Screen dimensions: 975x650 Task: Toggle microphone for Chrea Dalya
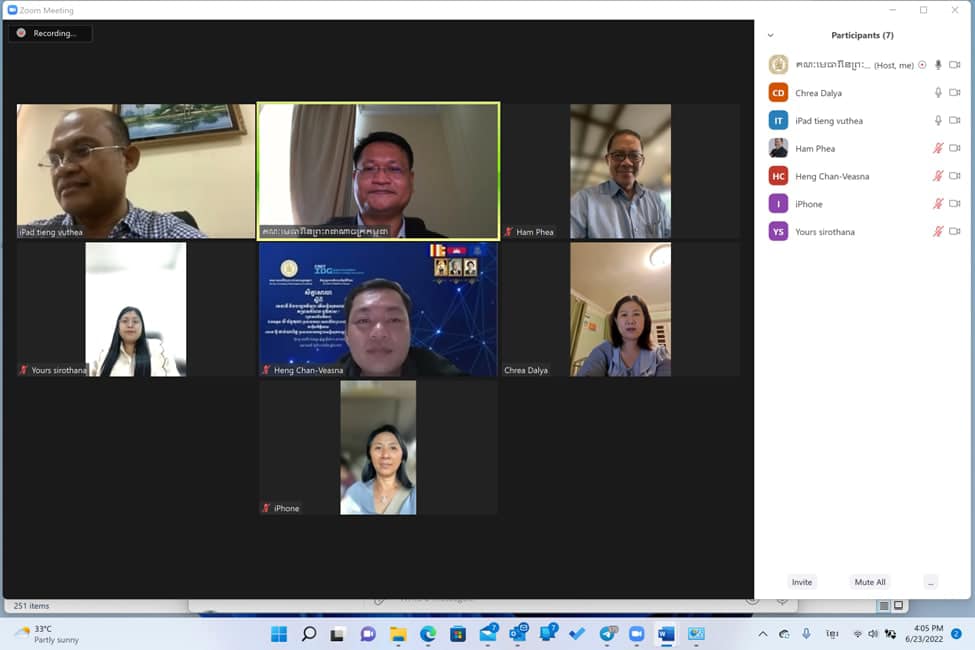(x=938, y=93)
